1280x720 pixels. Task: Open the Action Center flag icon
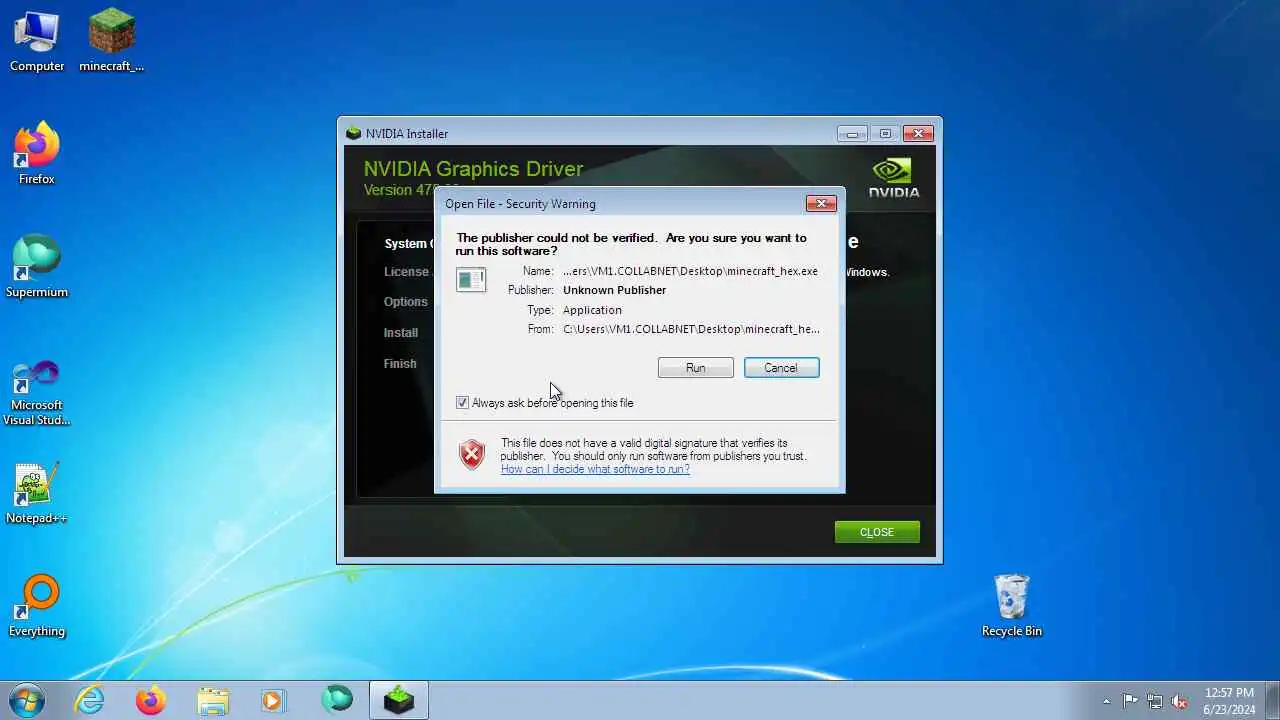(1130, 701)
